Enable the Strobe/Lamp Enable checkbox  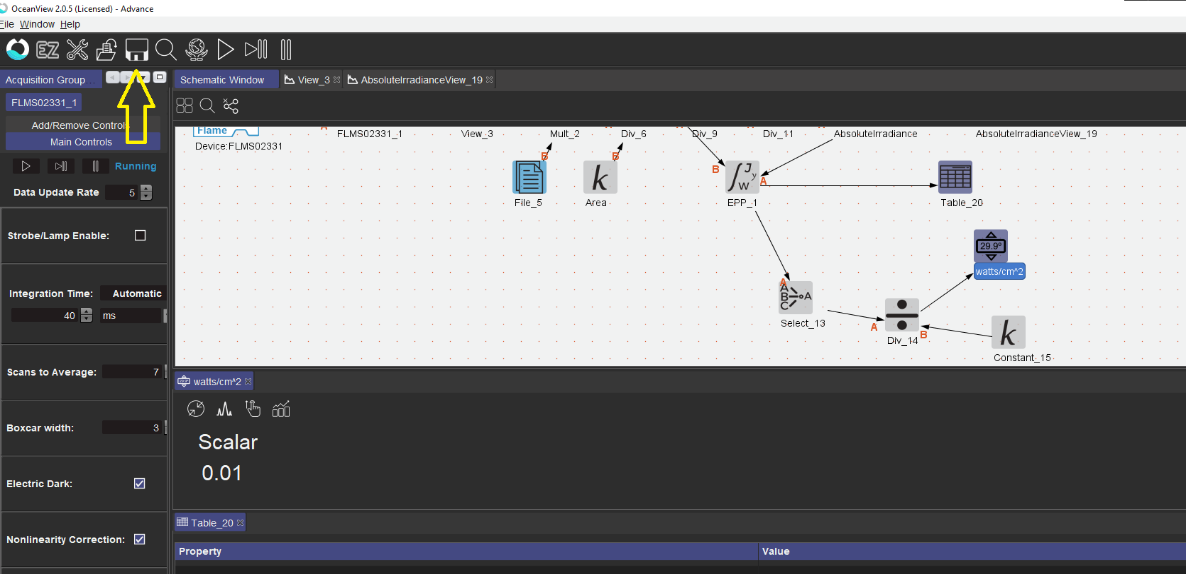pos(140,235)
